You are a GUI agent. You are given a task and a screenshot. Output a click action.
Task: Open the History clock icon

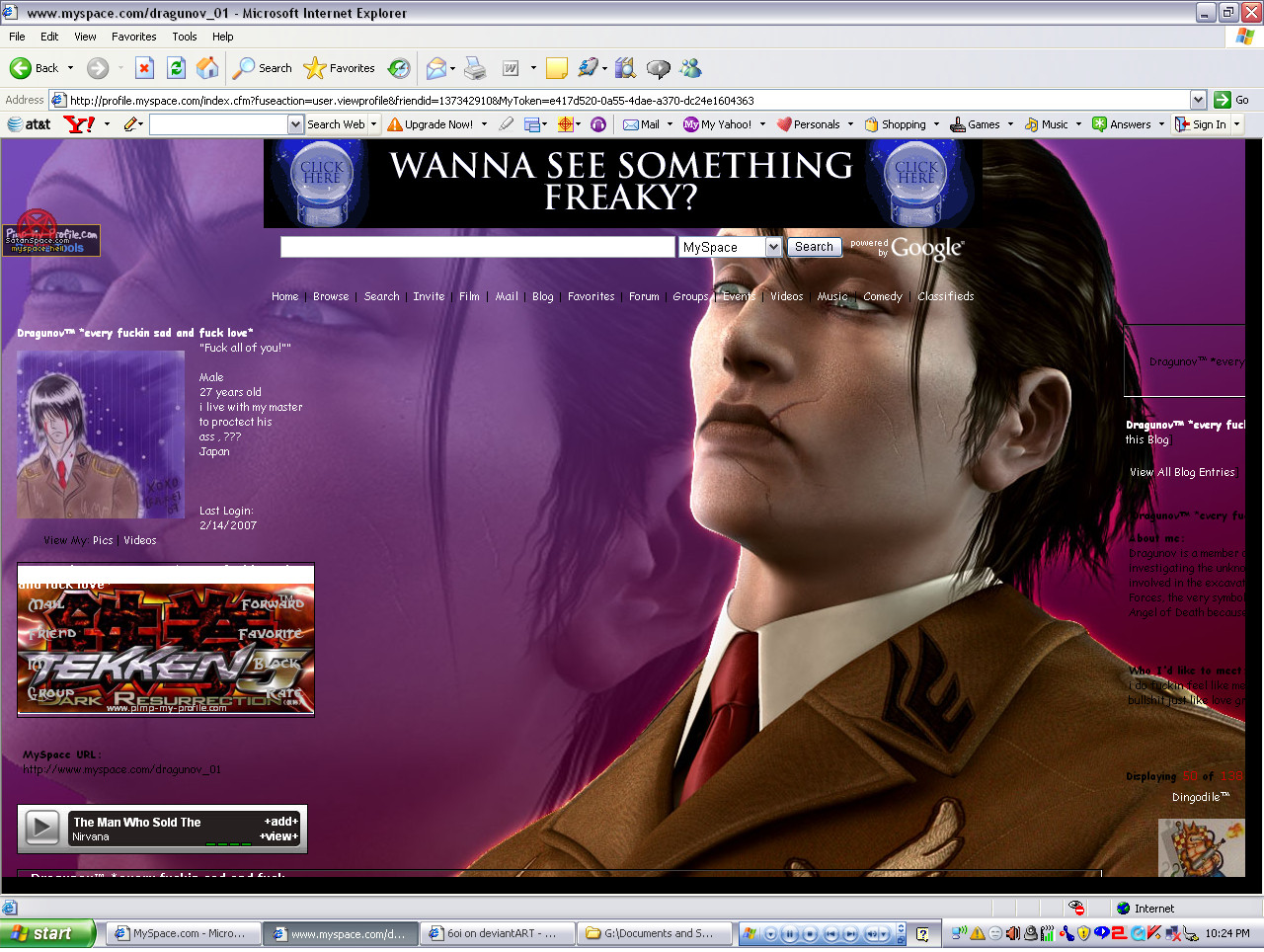tap(399, 68)
